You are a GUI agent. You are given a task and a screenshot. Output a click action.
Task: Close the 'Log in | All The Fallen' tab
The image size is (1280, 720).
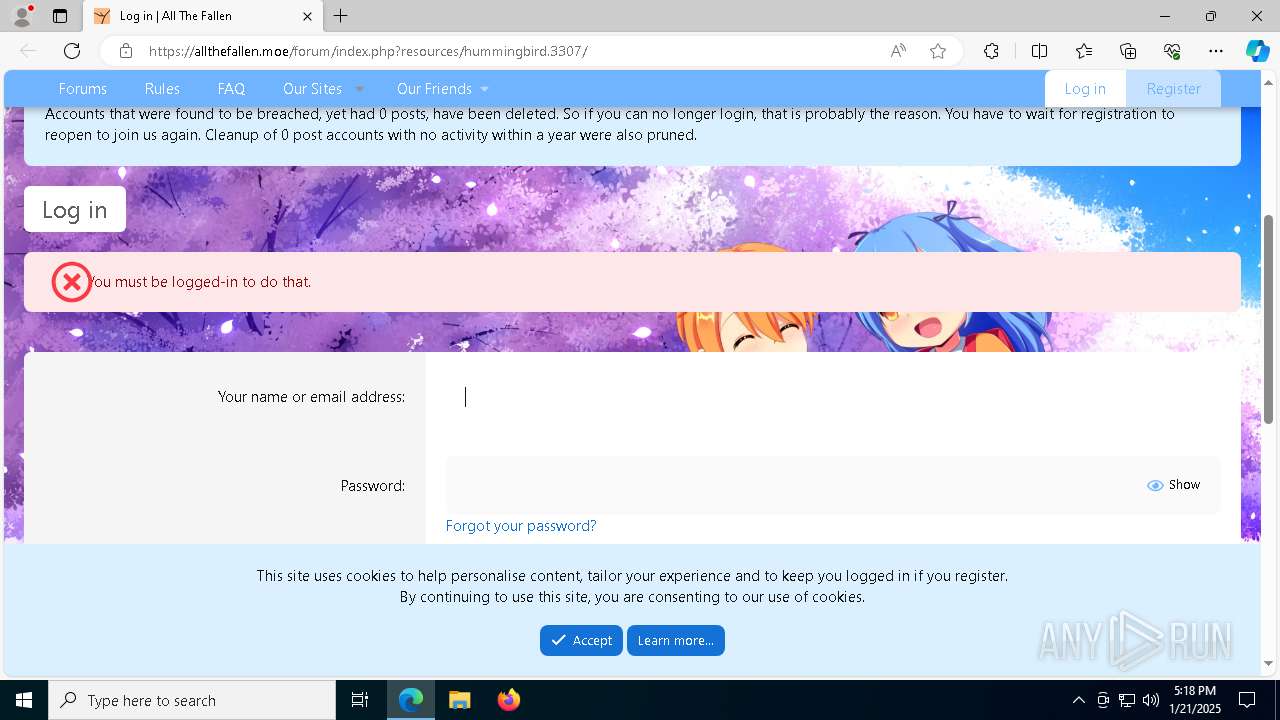click(x=307, y=16)
